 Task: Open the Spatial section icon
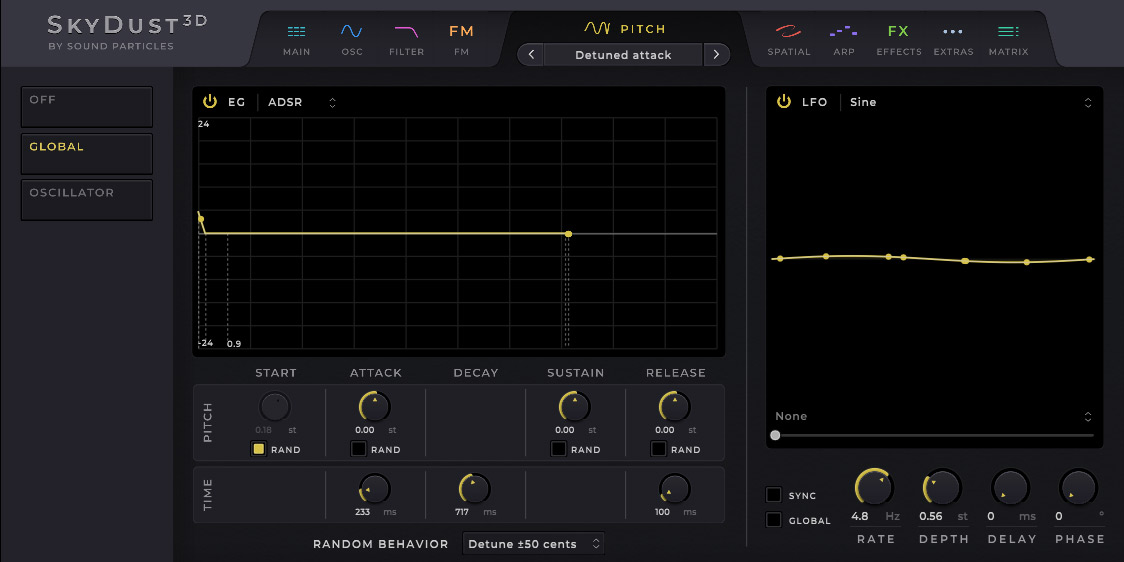tap(789, 38)
